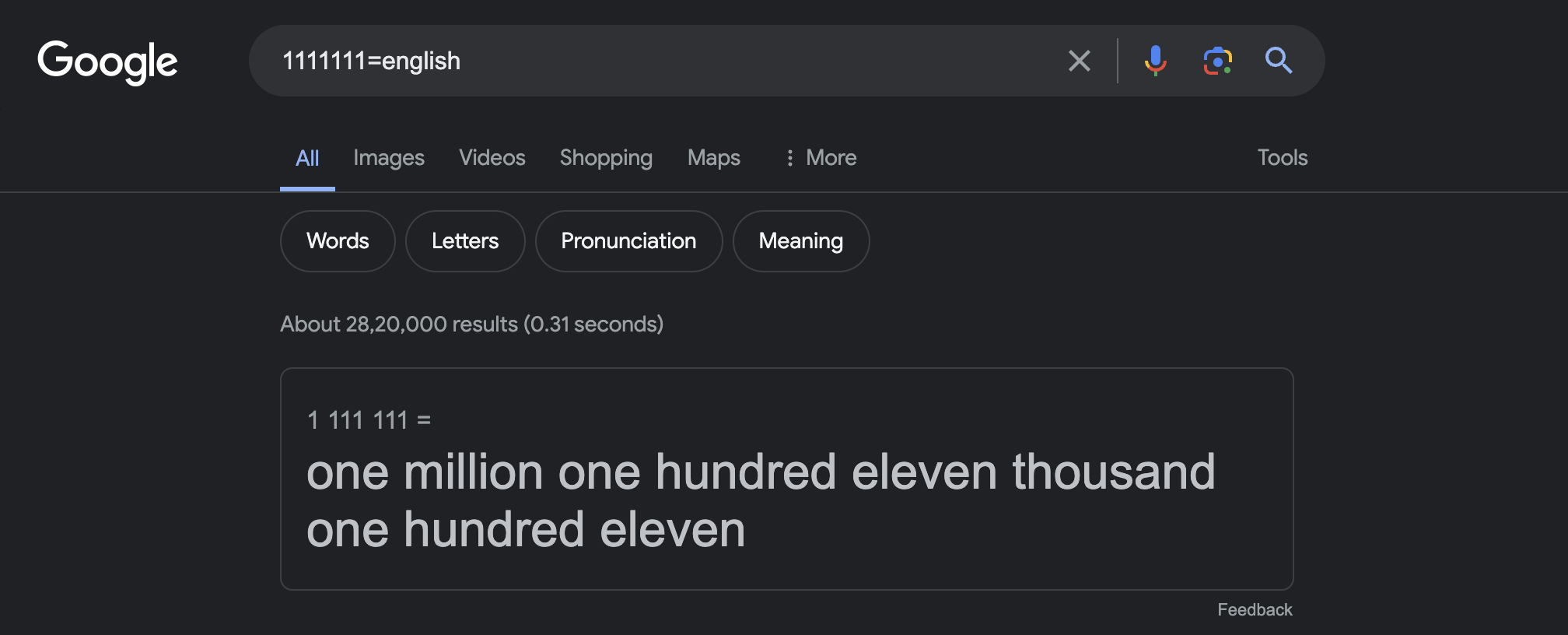Select the Letters filter chip
The height and width of the screenshot is (635, 1568).
[x=465, y=241]
